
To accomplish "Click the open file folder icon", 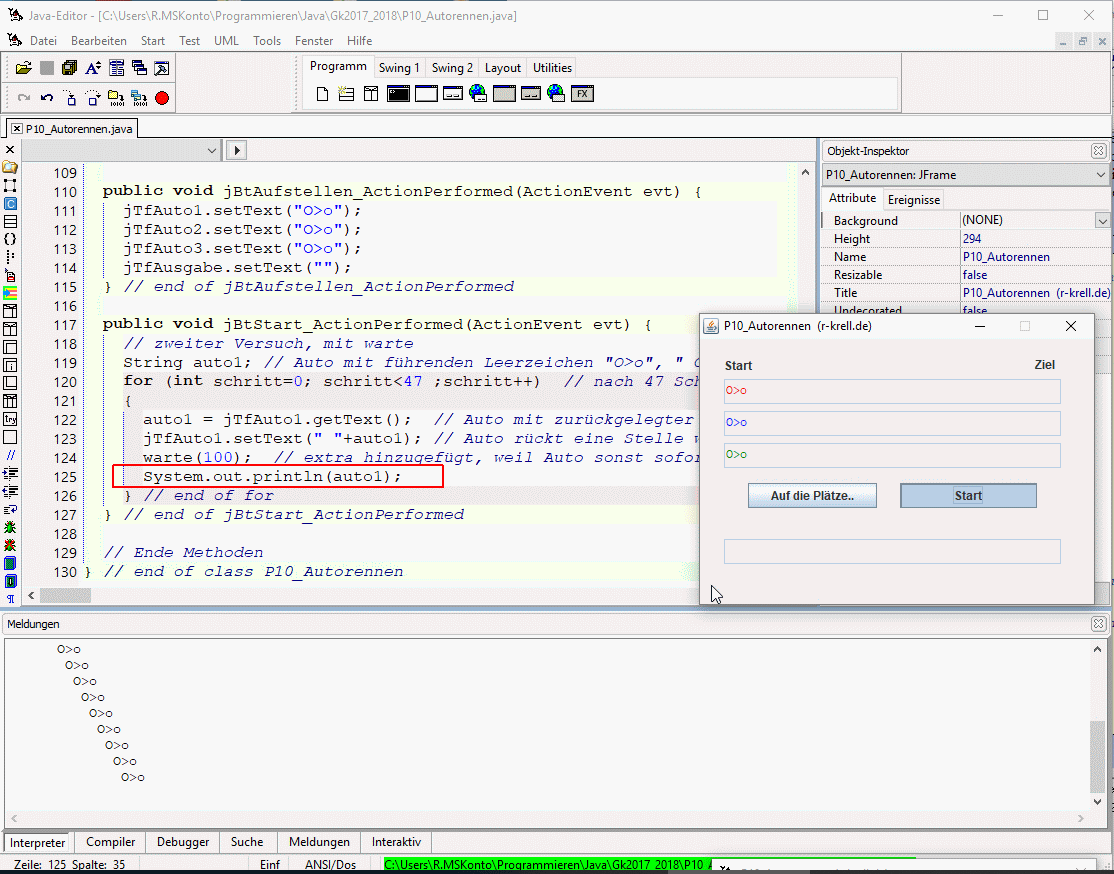I will pos(24,68).
